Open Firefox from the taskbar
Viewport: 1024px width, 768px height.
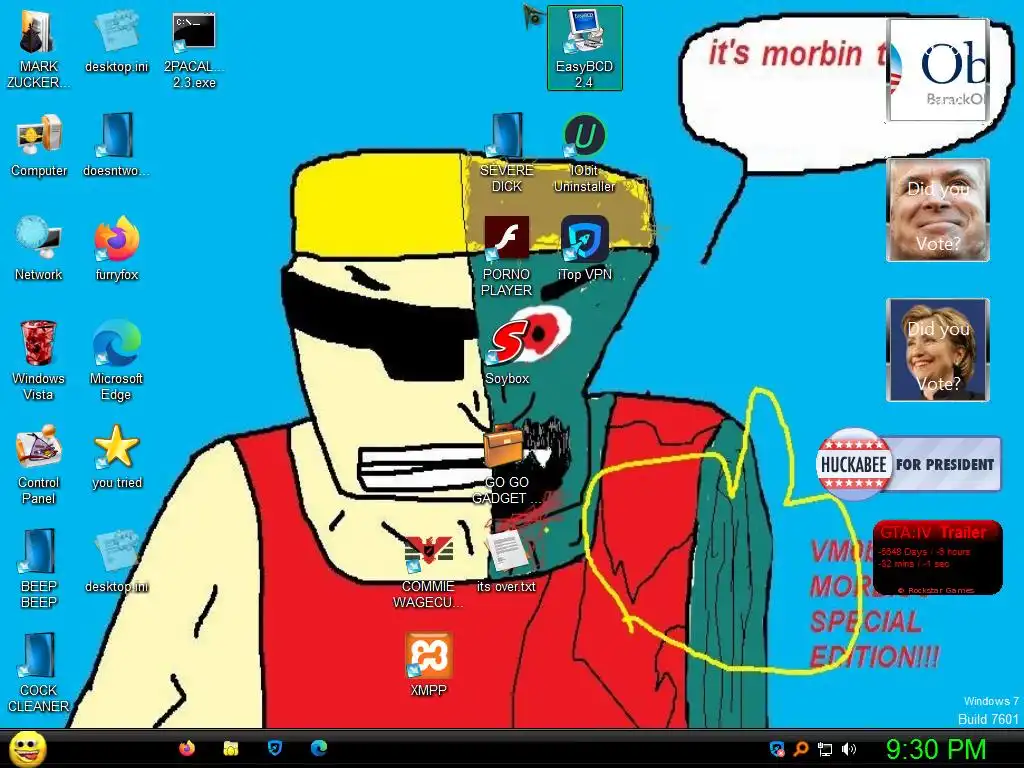point(187,748)
